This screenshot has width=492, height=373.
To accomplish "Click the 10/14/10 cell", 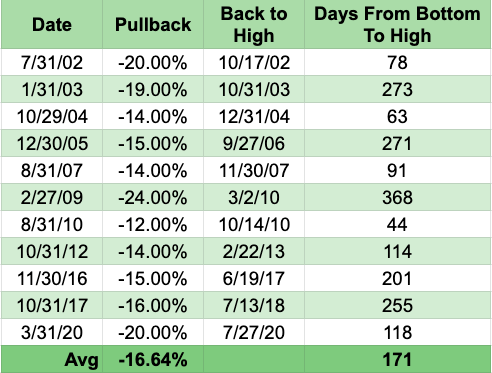I will (254, 224).
